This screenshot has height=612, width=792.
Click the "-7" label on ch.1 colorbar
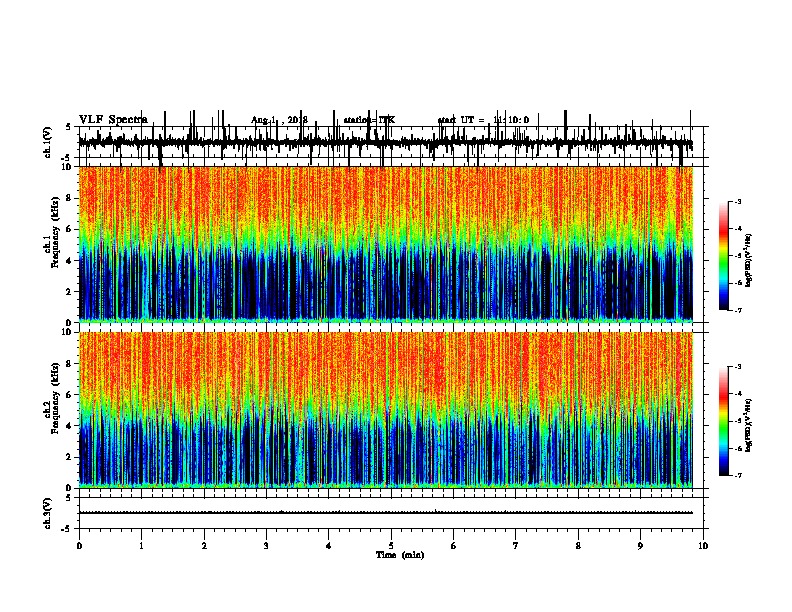(738, 310)
